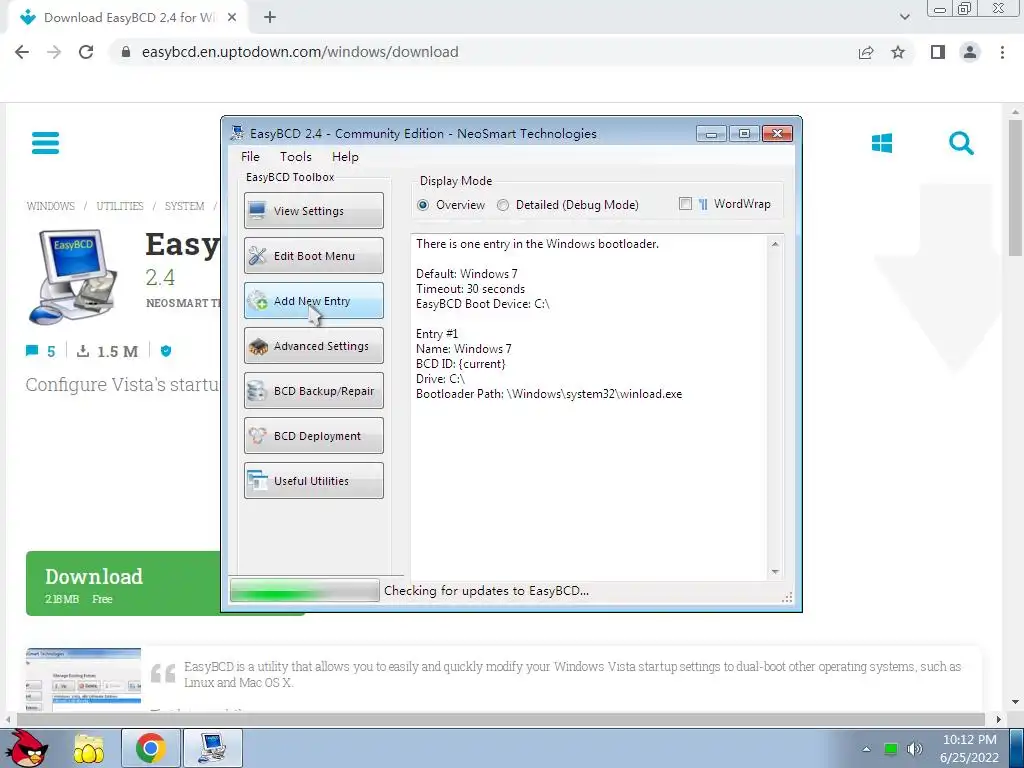Image resolution: width=1024 pixels, height=768 pixels.
Task: Go to the UTILITIES breadcrumb
Action: point(120,206)
